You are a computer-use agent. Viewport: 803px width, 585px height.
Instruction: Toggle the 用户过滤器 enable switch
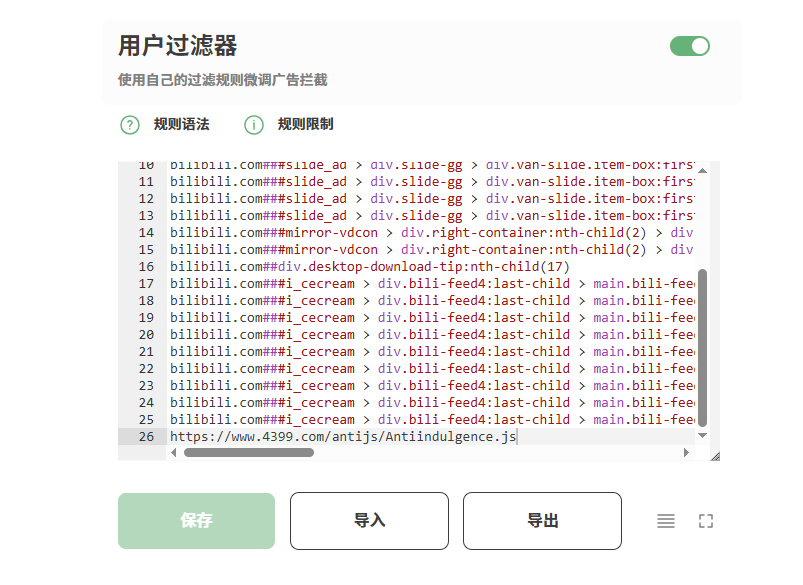click(x=689, y=46)
